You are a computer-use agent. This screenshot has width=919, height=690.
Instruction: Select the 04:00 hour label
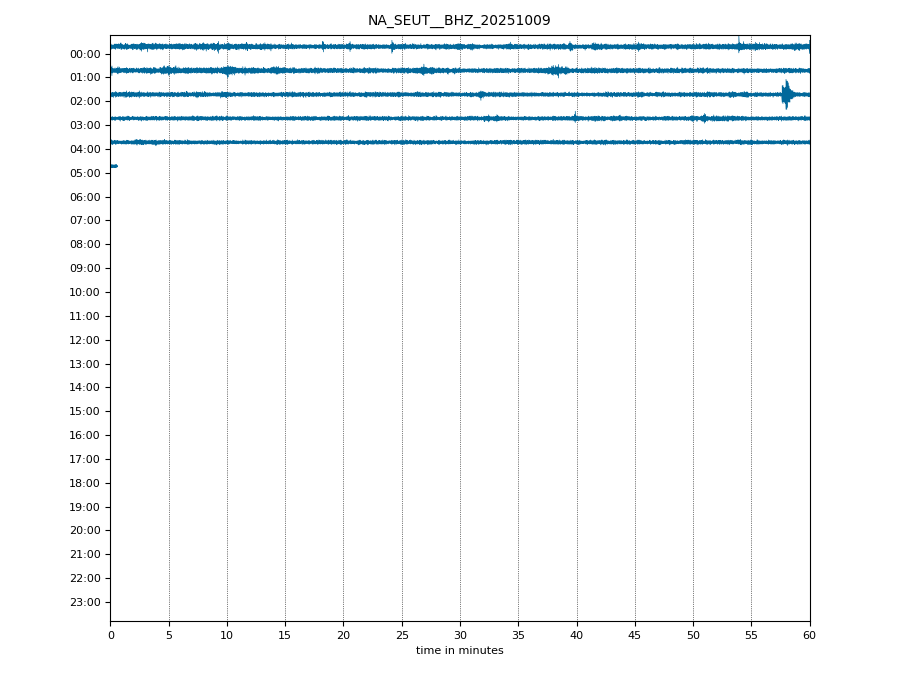(85, 150)
